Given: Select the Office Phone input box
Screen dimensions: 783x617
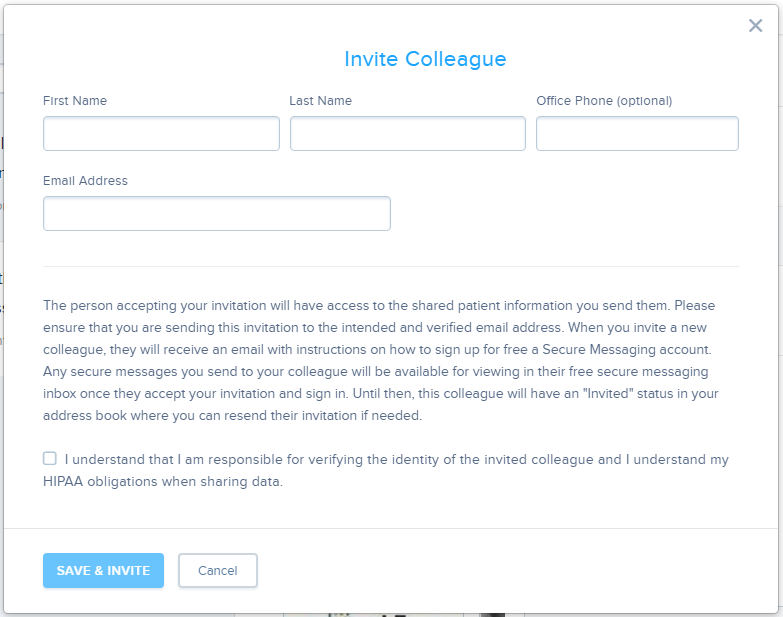Looking at the screenshot, I should (637, 133).
